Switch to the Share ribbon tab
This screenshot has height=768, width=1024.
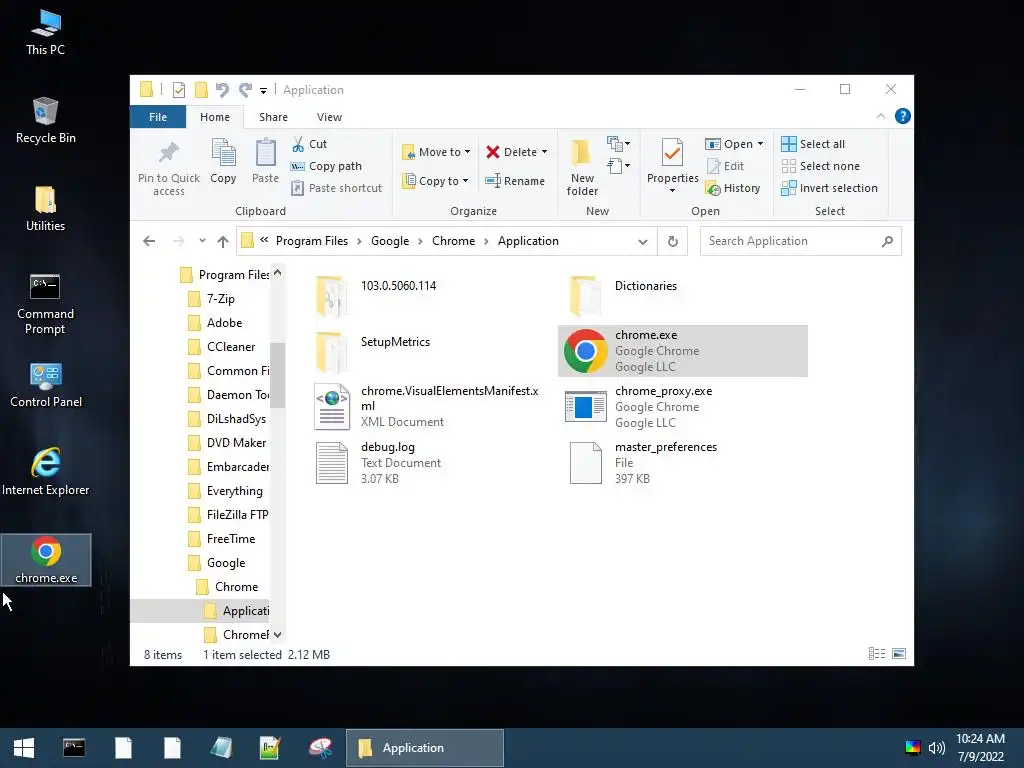coord(273,117)
